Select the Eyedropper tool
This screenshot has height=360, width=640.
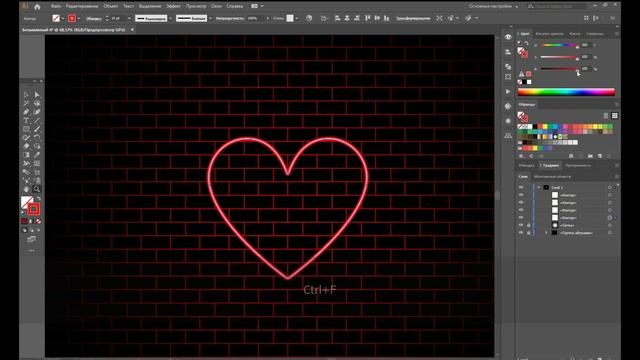(37, 155)
